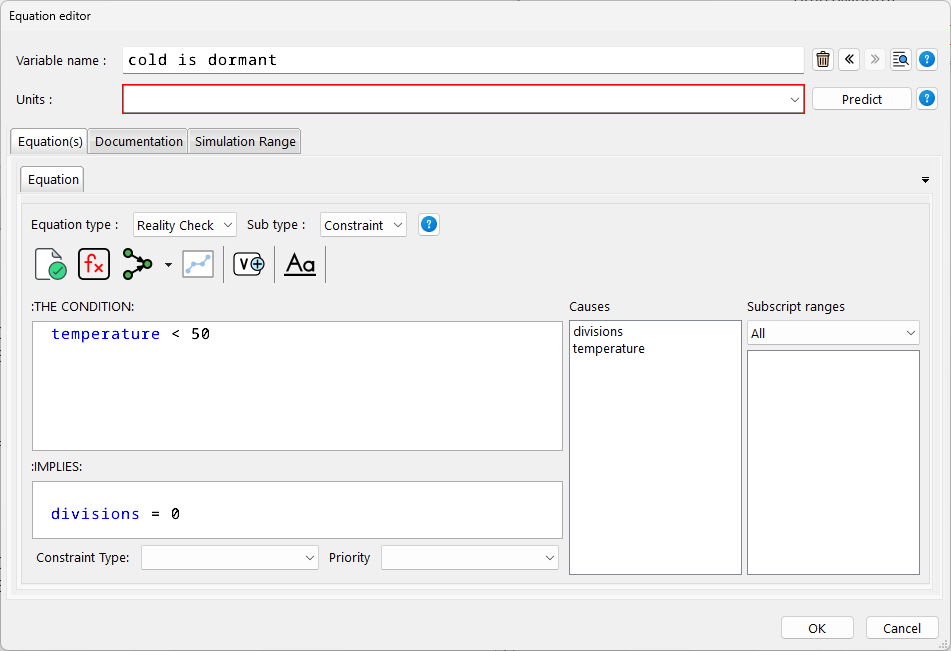Screen dimensions: 951x651
Task: Click the V+ add variable icon
Action: [249, 264]
